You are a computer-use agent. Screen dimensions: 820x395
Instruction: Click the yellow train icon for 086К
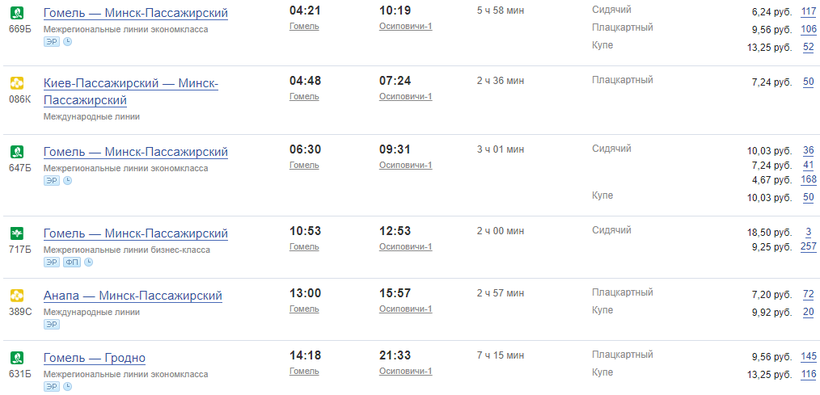[17, 83]
